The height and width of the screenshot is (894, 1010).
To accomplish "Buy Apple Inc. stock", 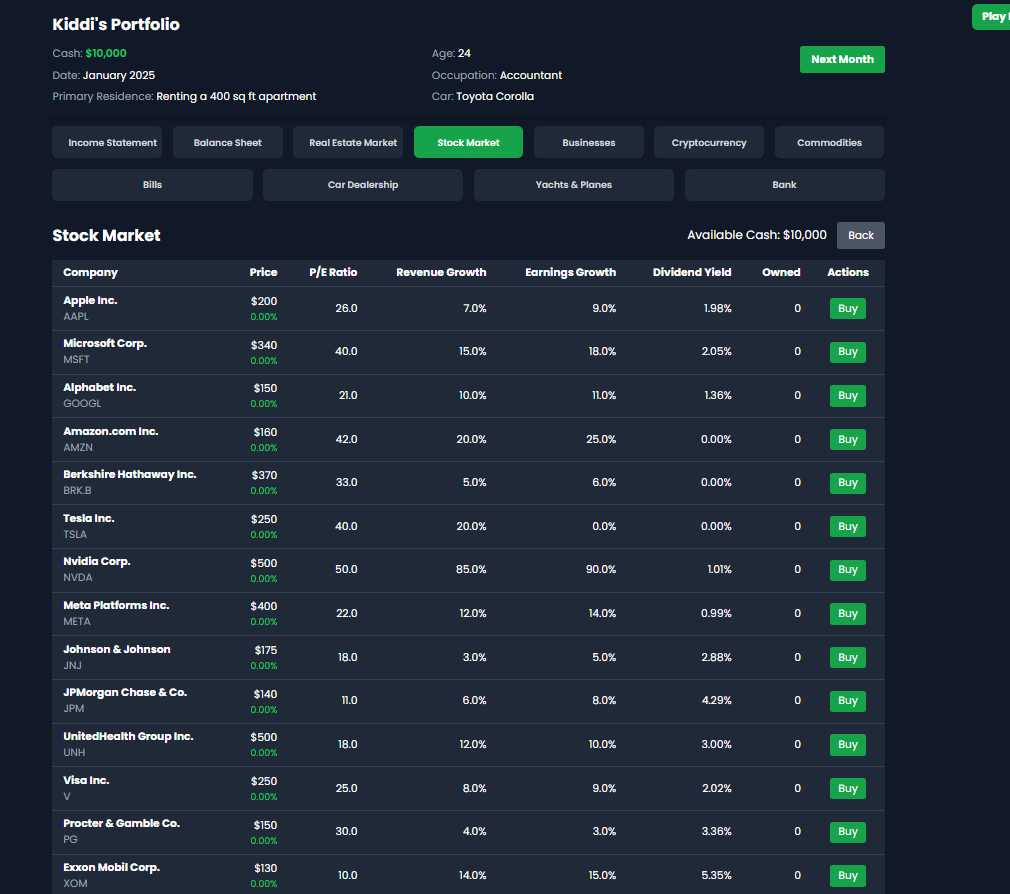I will (848, 309).
